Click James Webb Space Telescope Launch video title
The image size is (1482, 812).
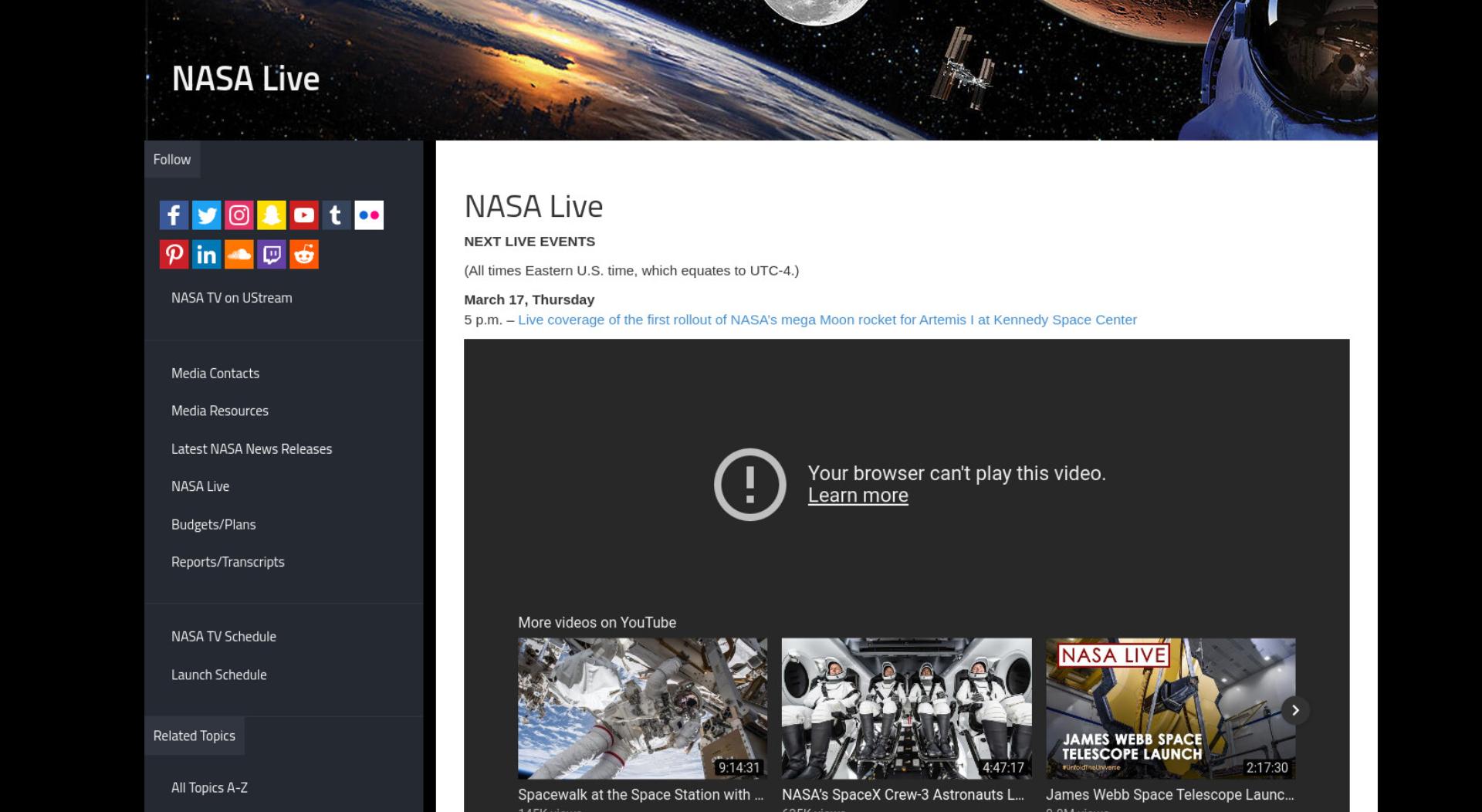pyautogui.click(x=1170, y=794)
